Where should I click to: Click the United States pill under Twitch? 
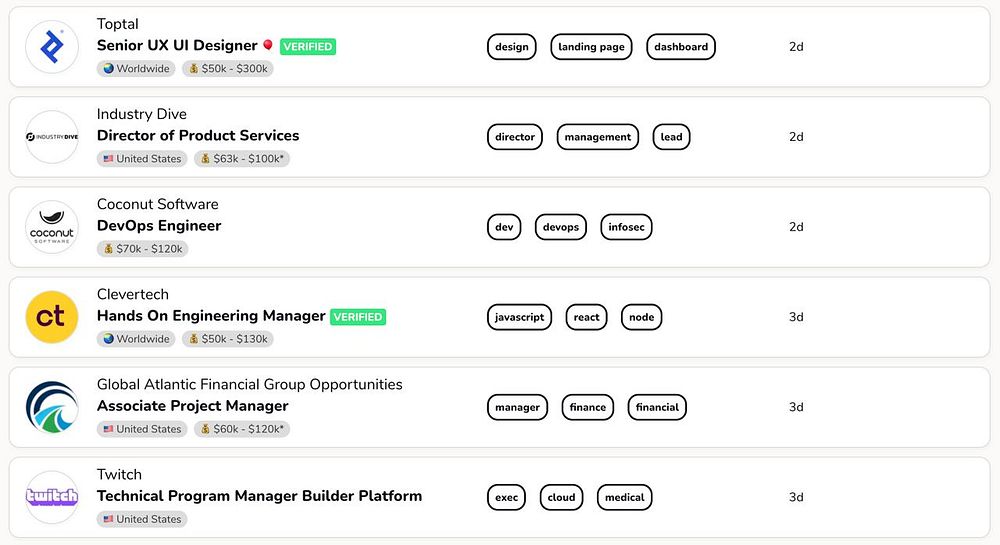[x=142, y=519]
